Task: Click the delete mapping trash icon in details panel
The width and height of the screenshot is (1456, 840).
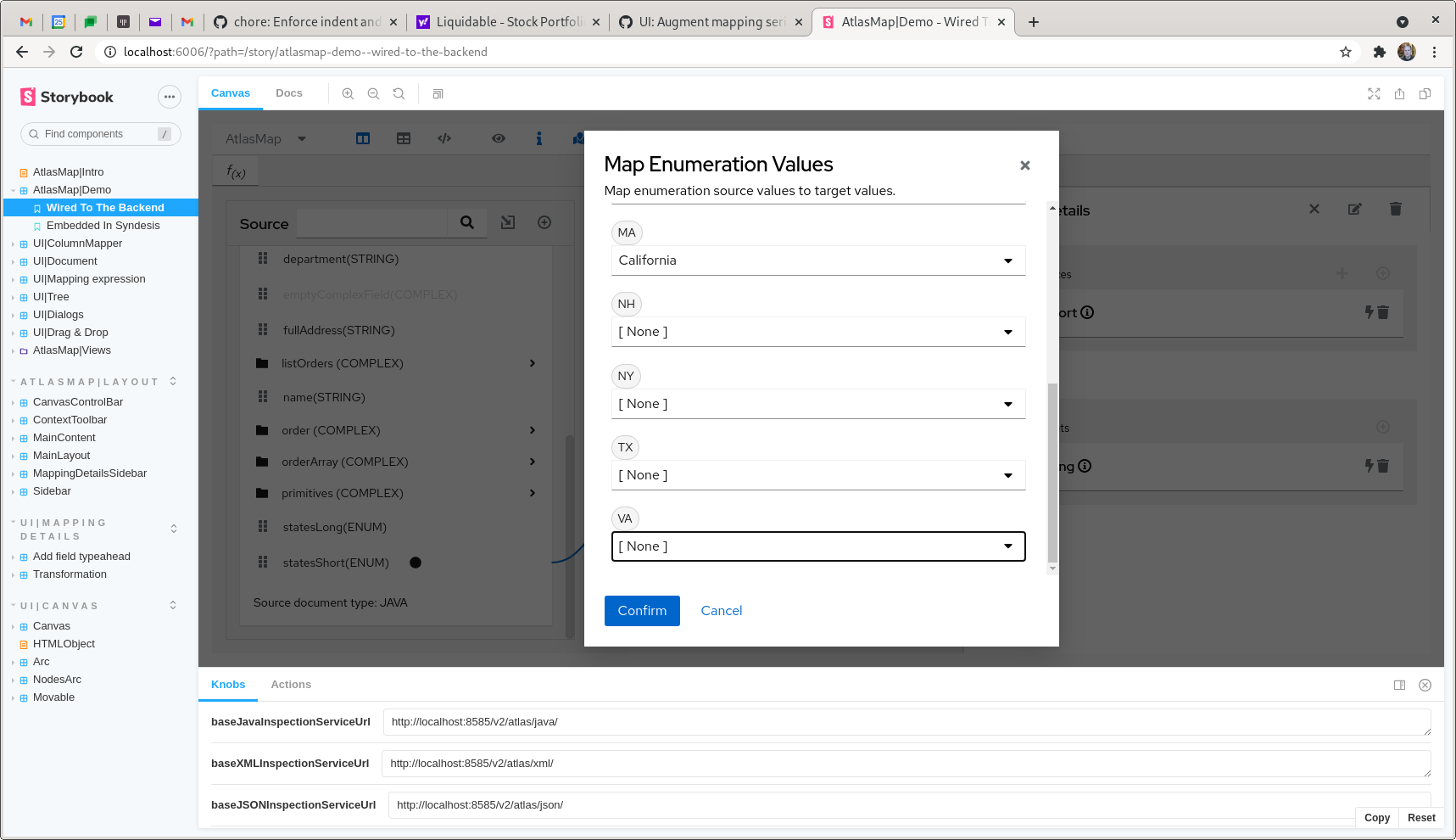Action: click(1396, 209)
